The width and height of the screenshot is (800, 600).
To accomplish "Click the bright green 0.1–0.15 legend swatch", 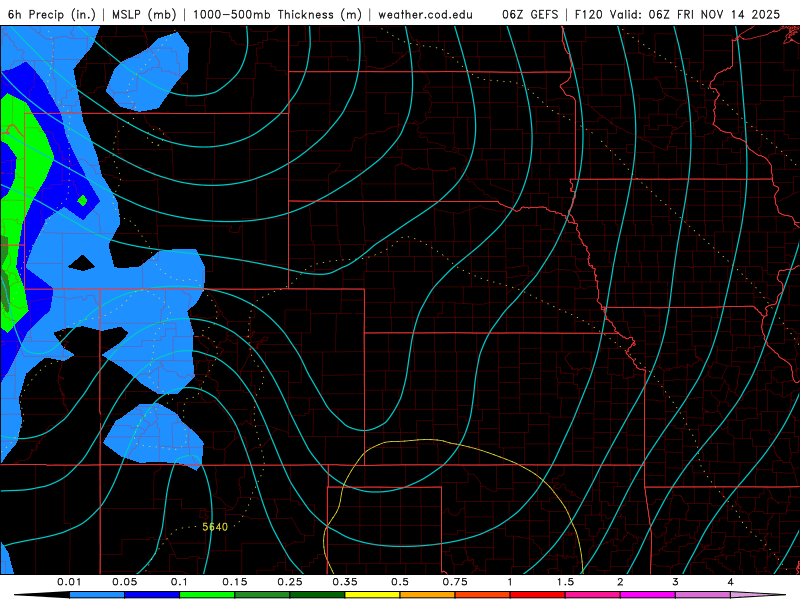I will click(207, 595).
